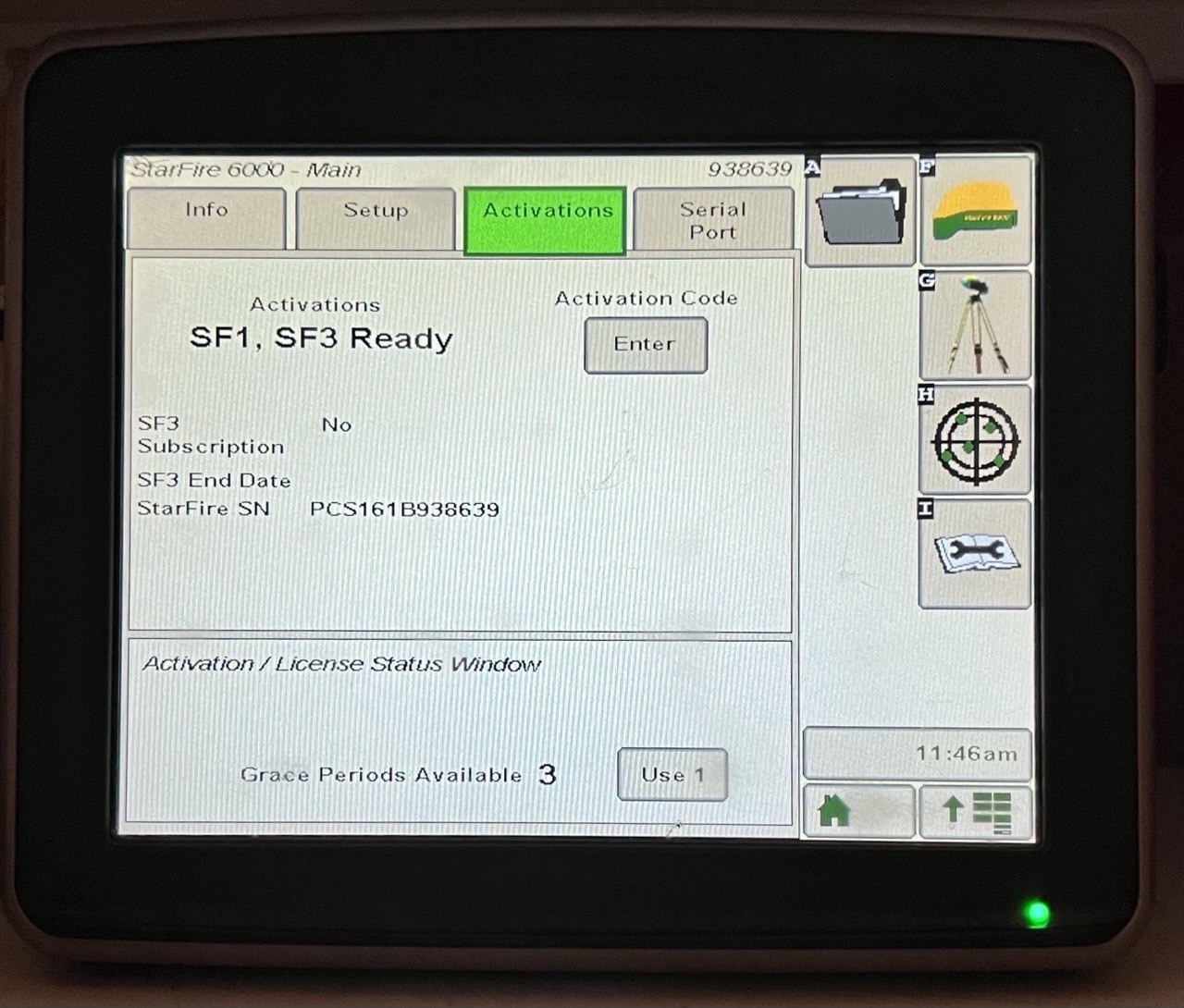Go to the home screen icon

pyautogui.click(x=859, y=811)
